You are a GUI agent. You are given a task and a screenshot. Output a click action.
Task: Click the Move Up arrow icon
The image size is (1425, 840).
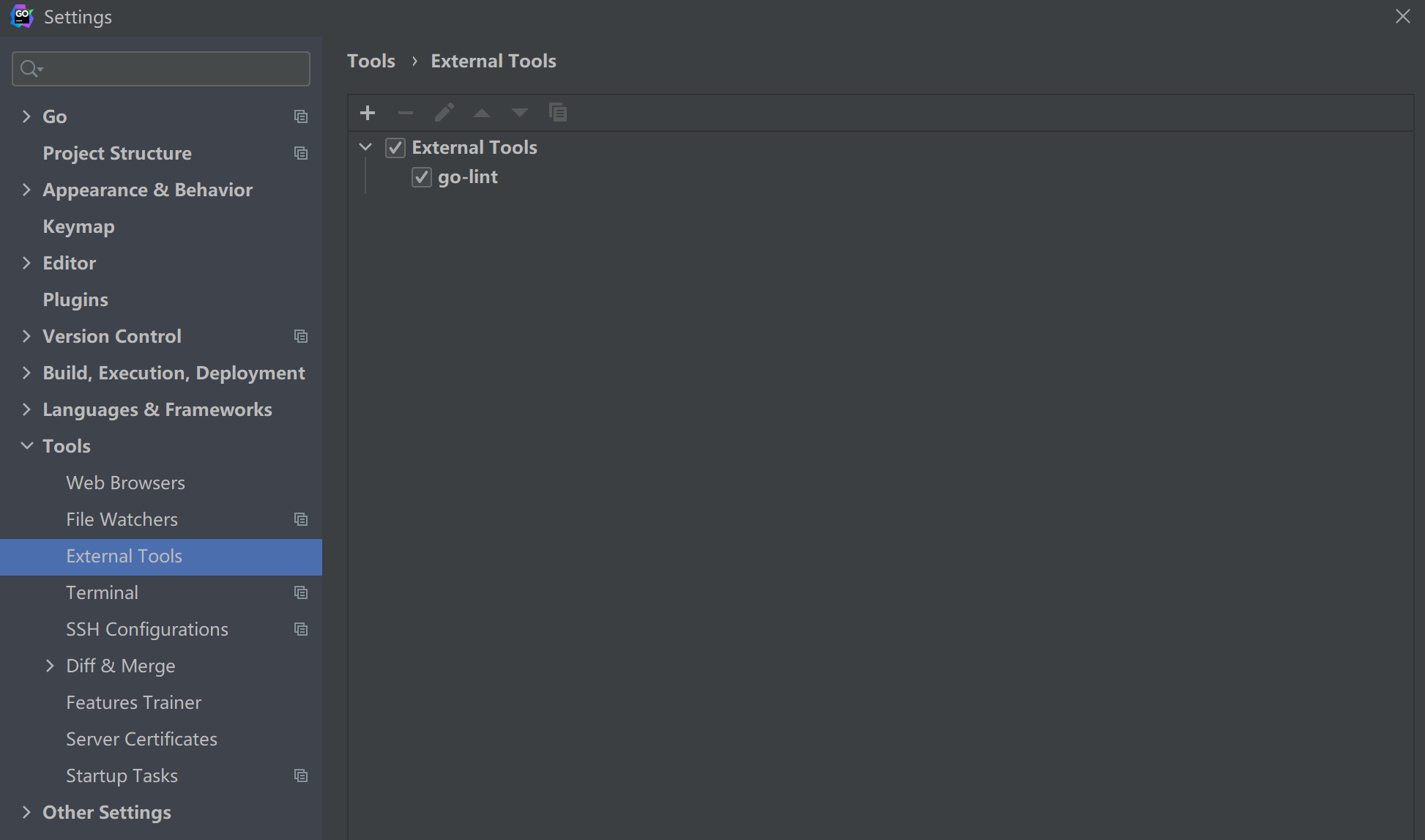click(x=482, y=113)
